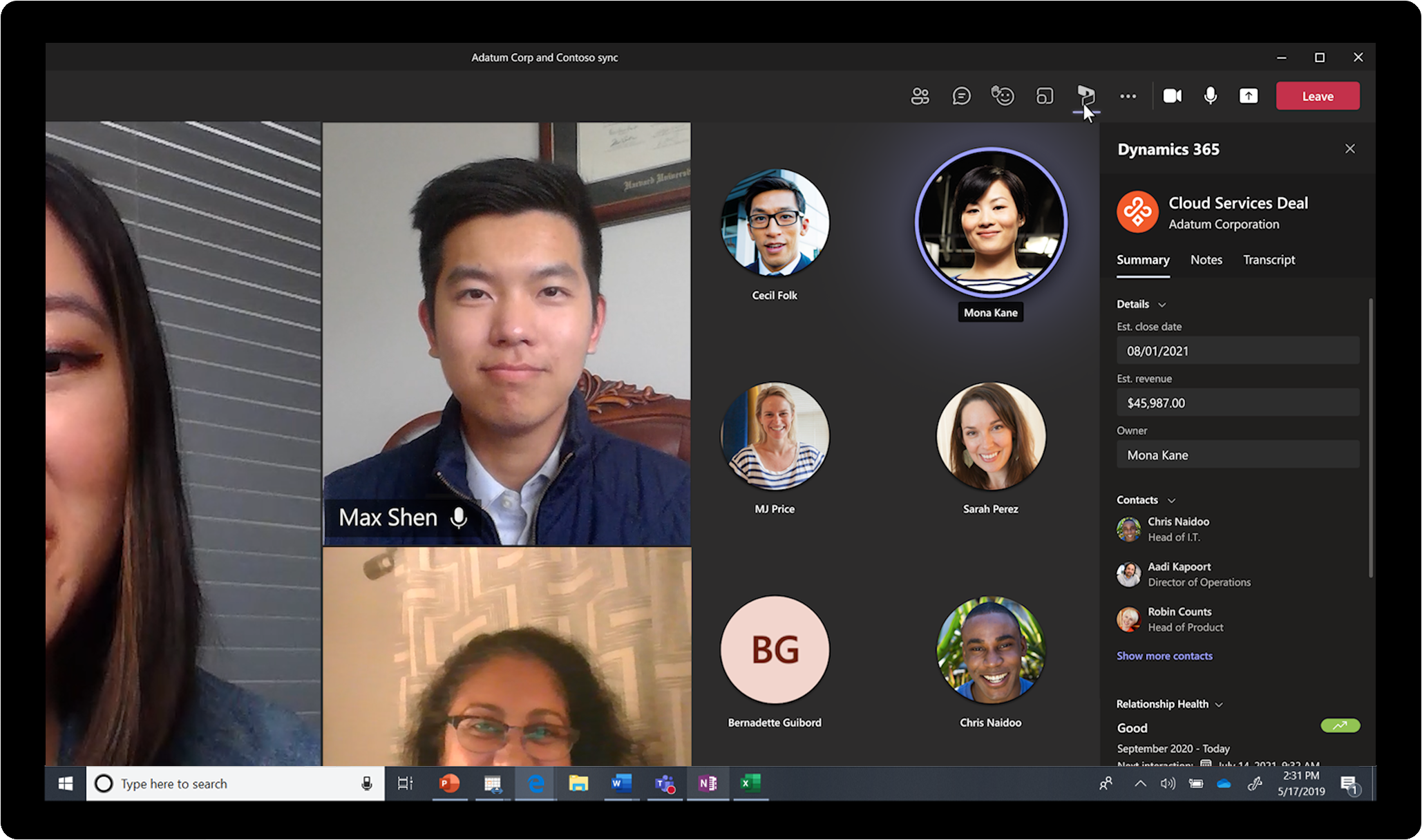The image size is (1422, 840).
Task: Open the more actions ellipsis menu
Action: tap(1128, 96)
